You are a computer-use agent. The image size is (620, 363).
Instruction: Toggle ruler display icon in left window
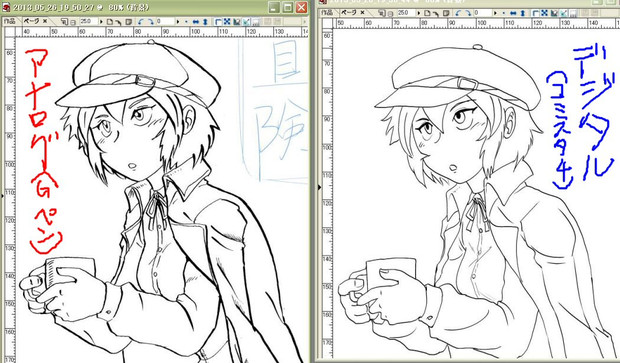tap(218, 22)
